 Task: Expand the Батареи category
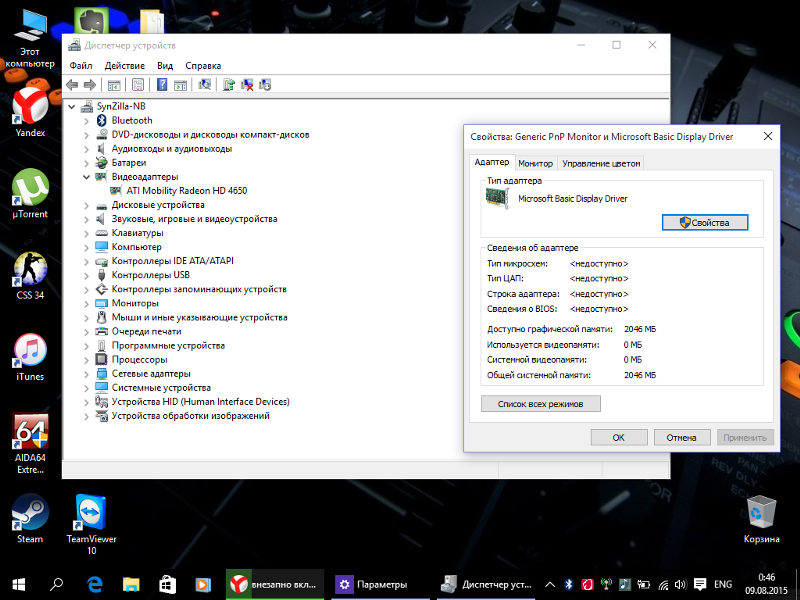(x=86, y=163)
